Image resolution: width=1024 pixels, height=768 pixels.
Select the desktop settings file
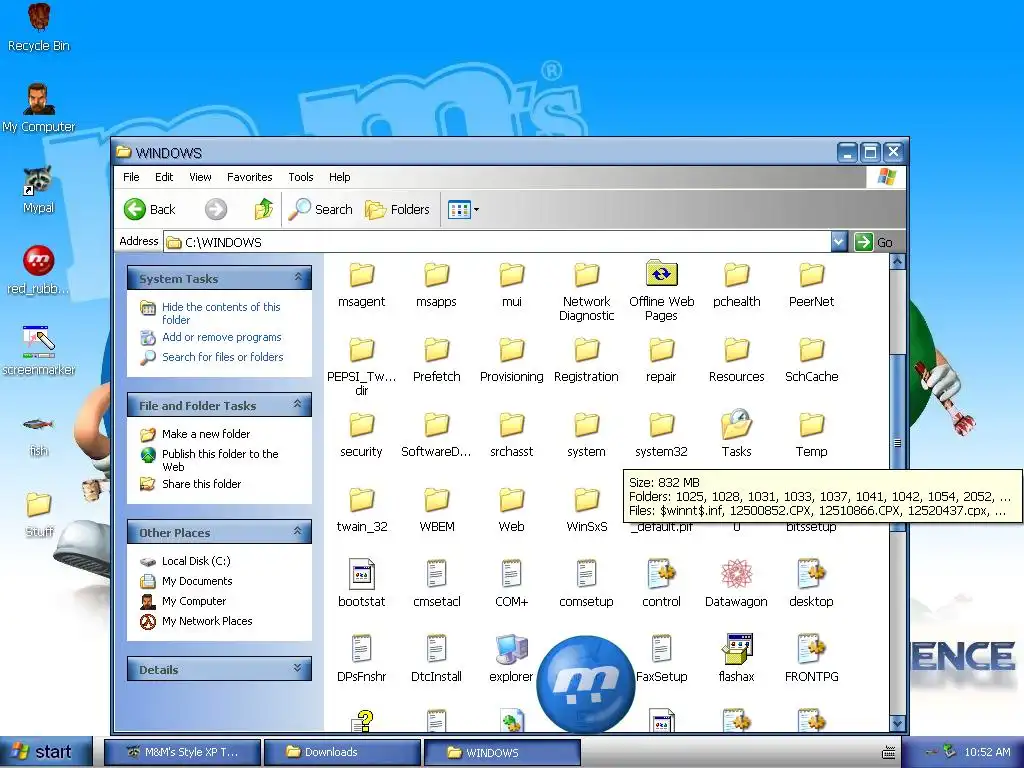[x=811, y=584]
